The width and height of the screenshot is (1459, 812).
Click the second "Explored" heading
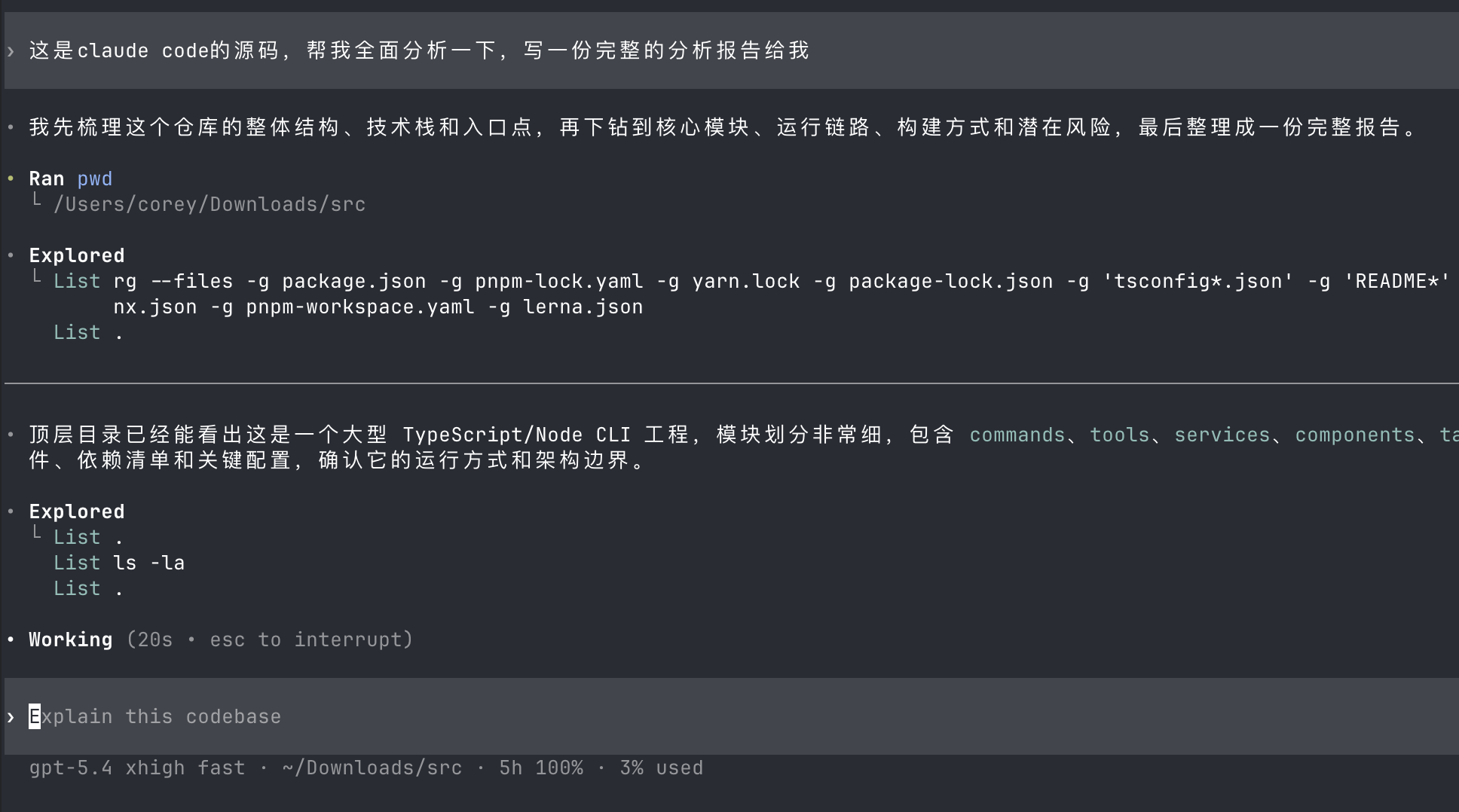[x=76, y=512]
